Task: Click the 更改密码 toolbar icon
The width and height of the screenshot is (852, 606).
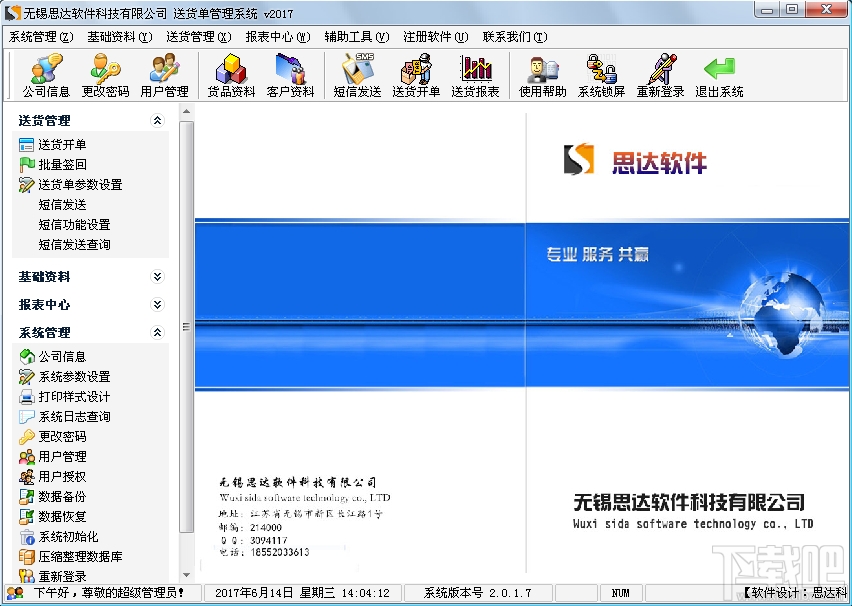Action: (105, 76)
